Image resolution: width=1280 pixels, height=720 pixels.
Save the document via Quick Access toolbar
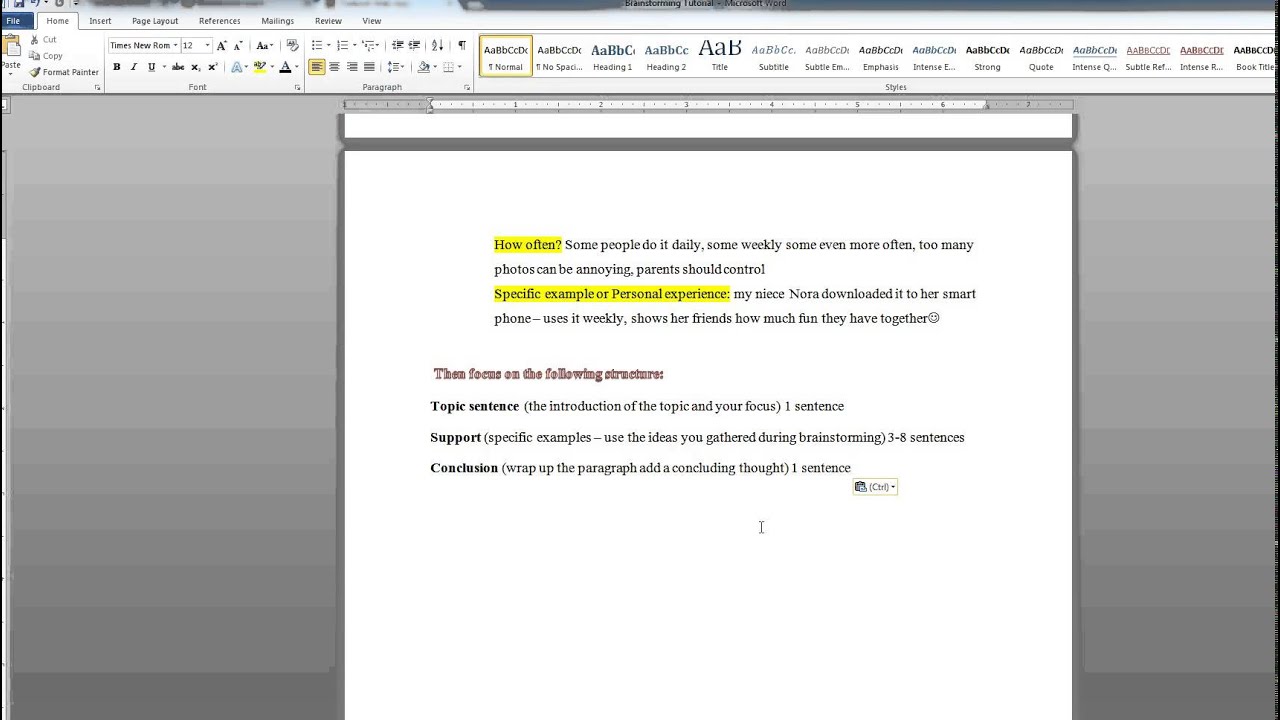pos(19,4)
